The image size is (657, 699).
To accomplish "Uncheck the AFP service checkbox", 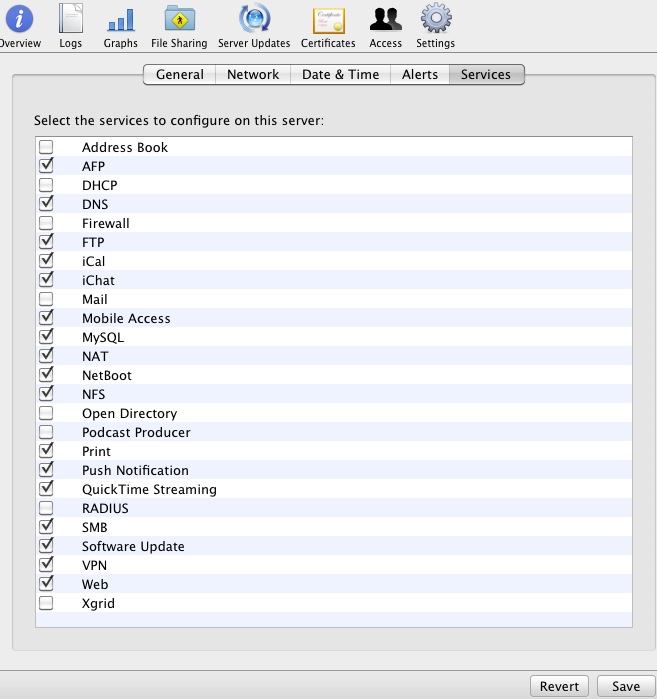I will point(46,166).
